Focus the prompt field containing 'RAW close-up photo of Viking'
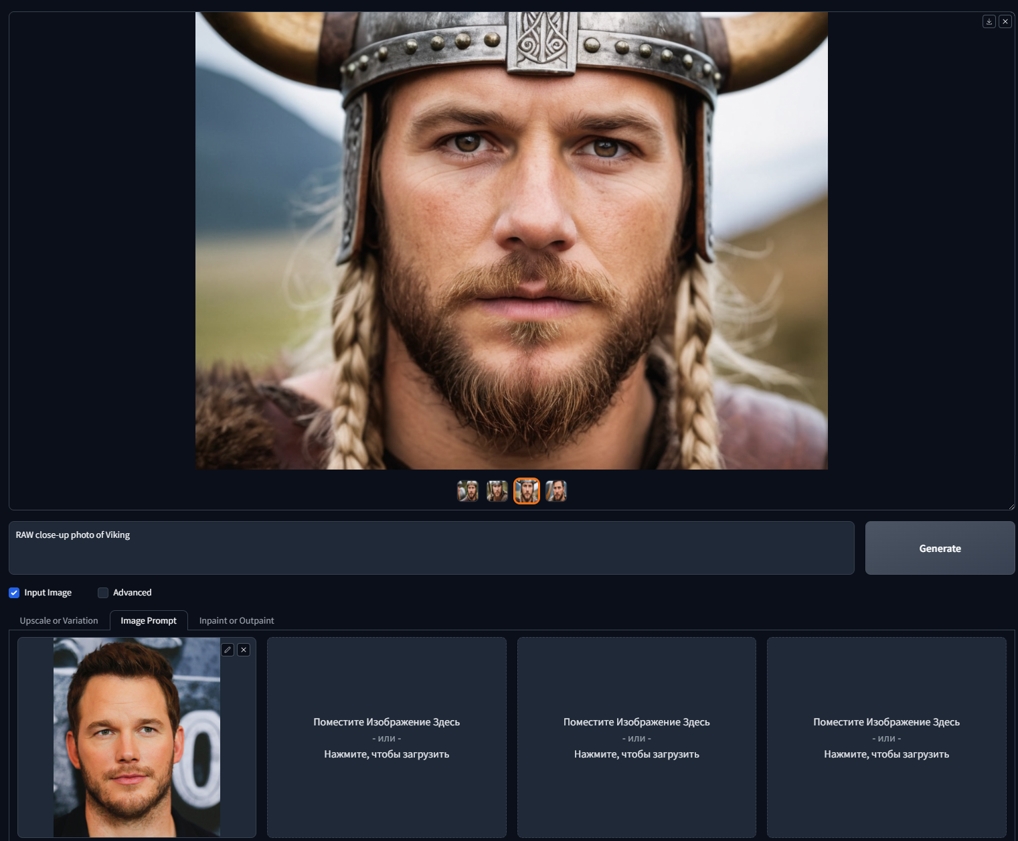Screen dimensions: 1018x841 (x=432, y=548)
